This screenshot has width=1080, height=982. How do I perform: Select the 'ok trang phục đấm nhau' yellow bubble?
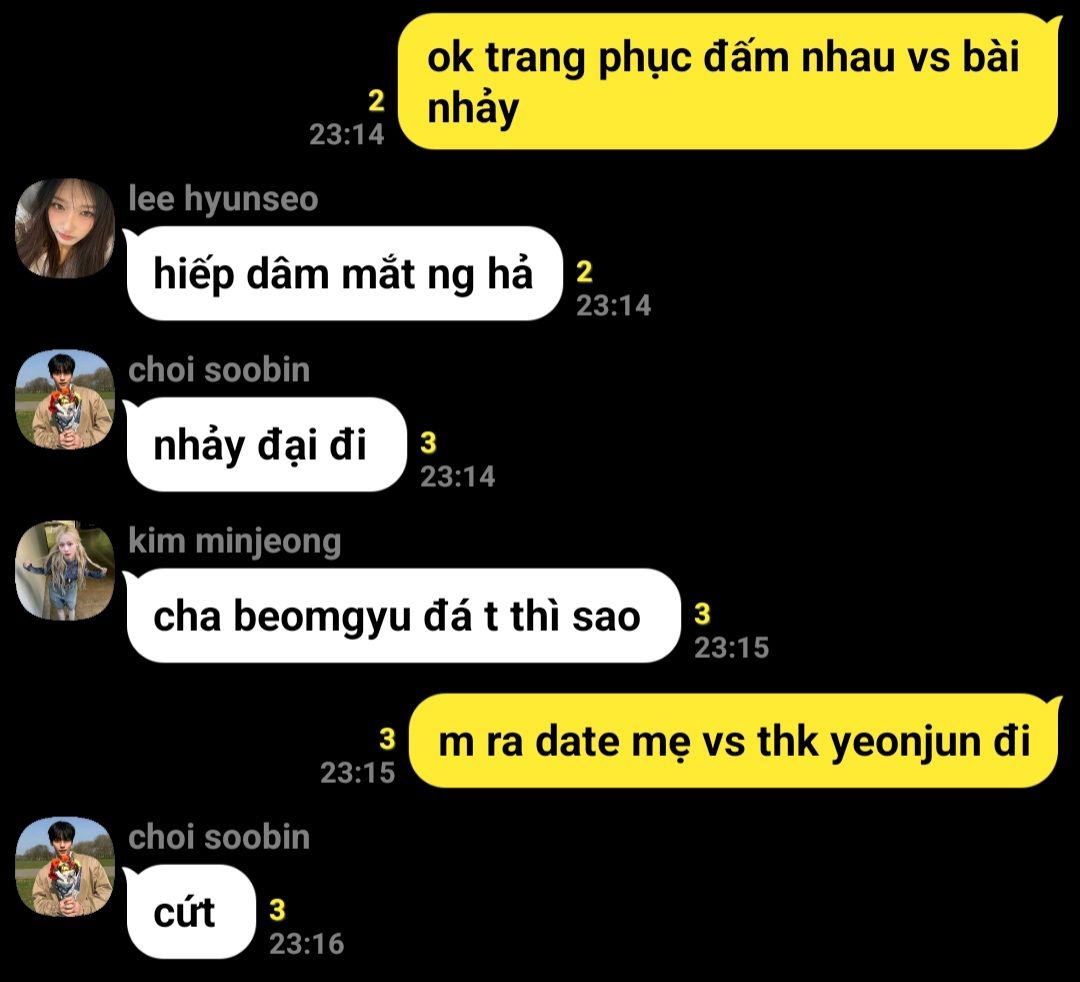[x=730, y=81]
